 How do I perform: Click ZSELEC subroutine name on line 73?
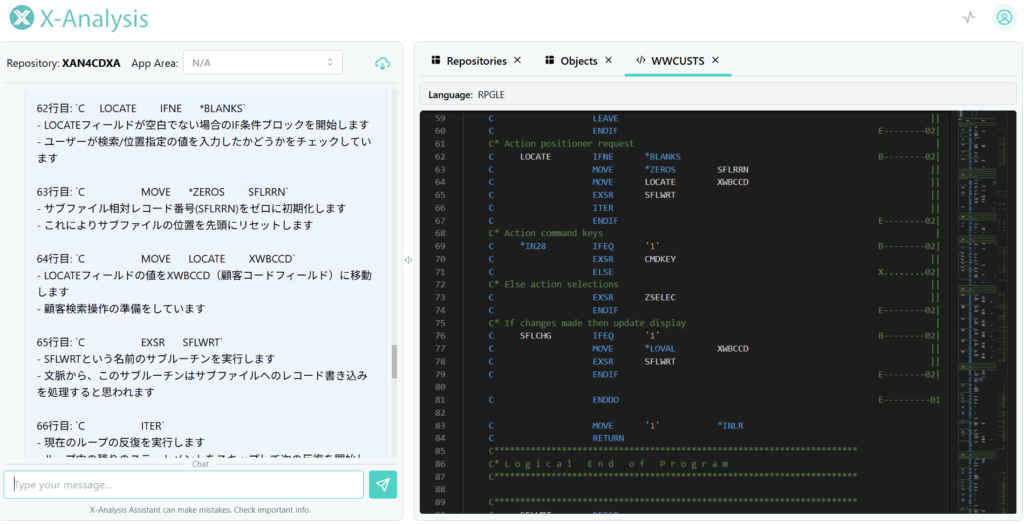[x=660, y=297]
